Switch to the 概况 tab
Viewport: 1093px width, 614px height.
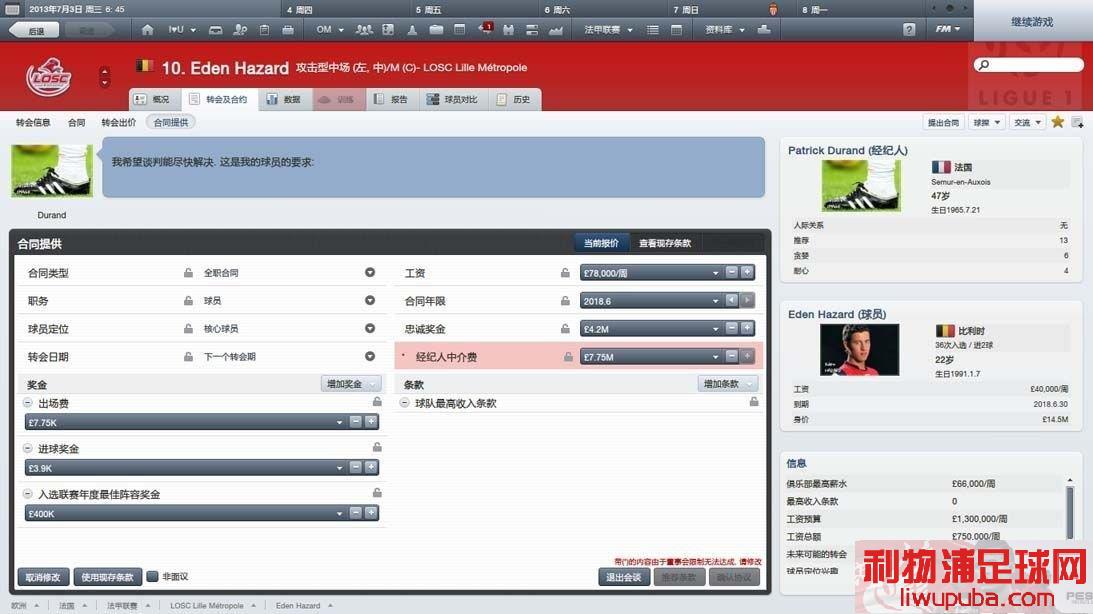[154, 100]
